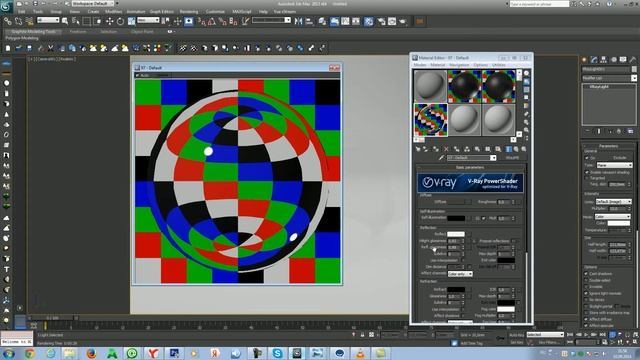Open the reference coordinate system dropdown
The height and width of the screenshot is (360, 640).
pos(148,20)
